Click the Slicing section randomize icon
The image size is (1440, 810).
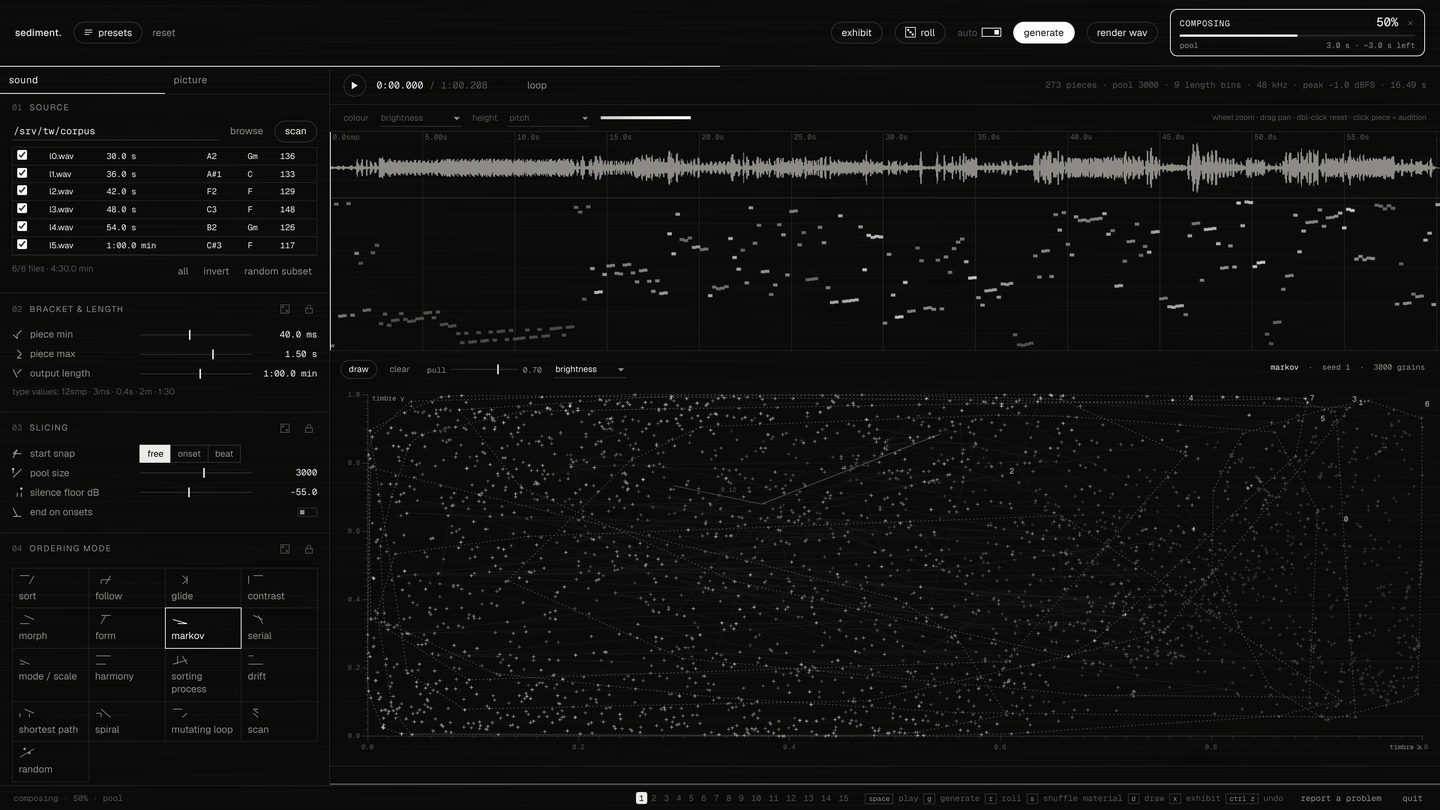pos(285,428)
